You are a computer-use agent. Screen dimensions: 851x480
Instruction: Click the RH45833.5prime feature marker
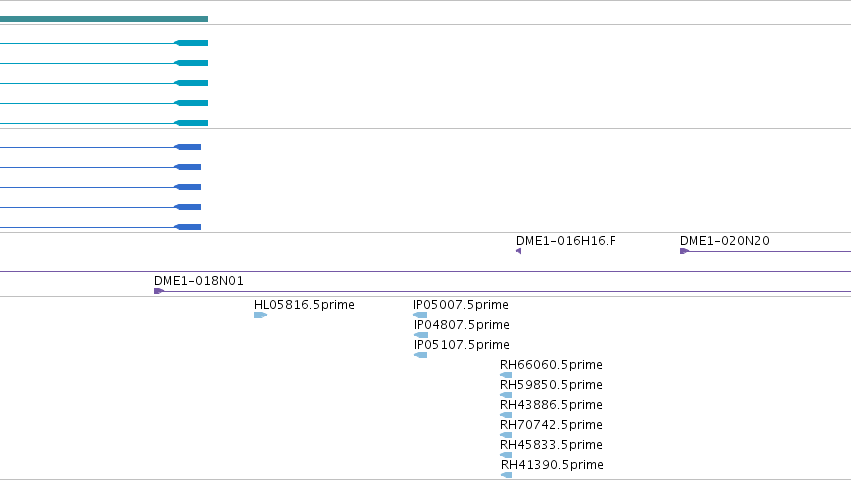(x=506, y=455)
